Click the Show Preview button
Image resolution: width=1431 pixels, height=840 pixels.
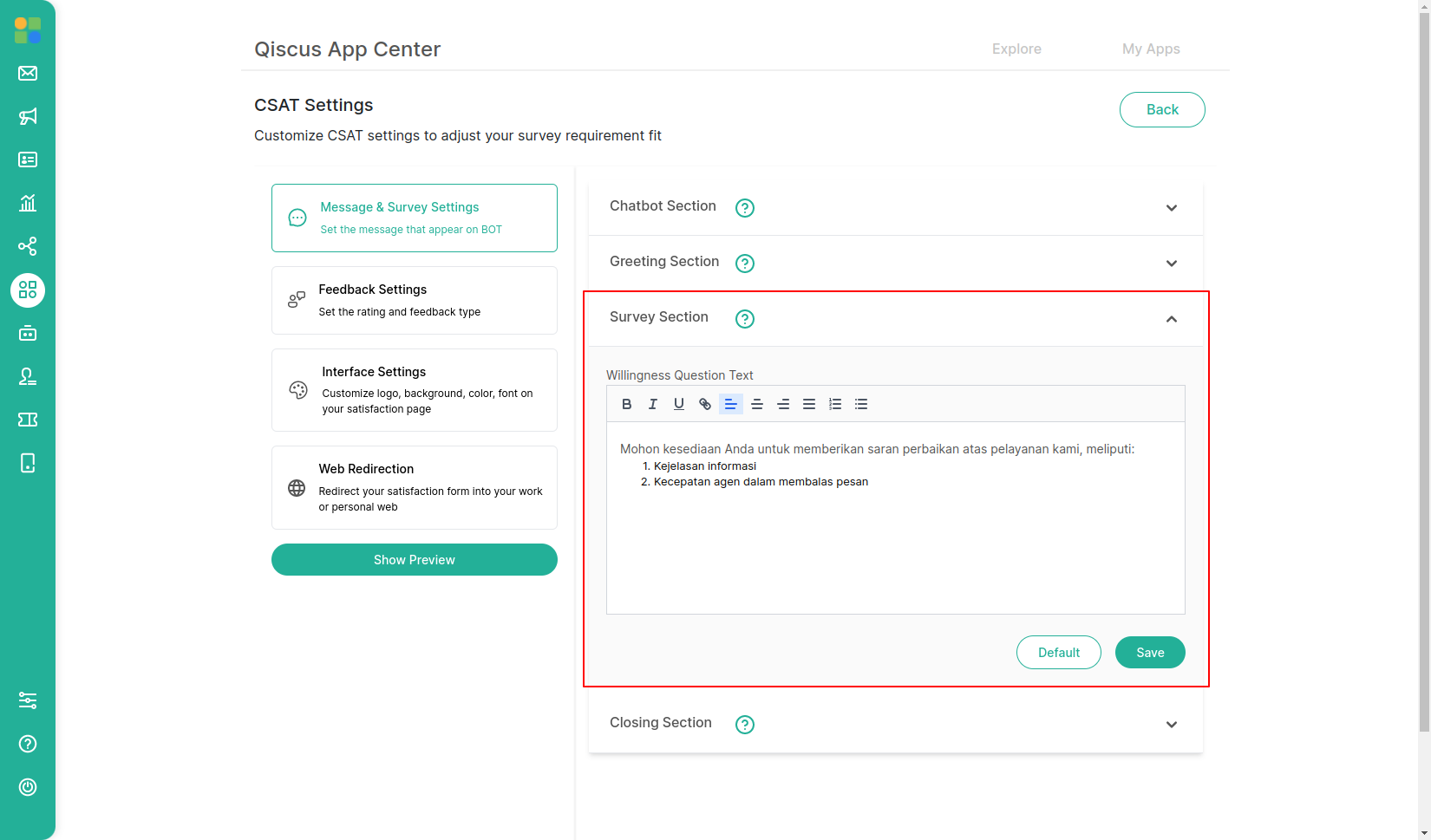point(415,560)
